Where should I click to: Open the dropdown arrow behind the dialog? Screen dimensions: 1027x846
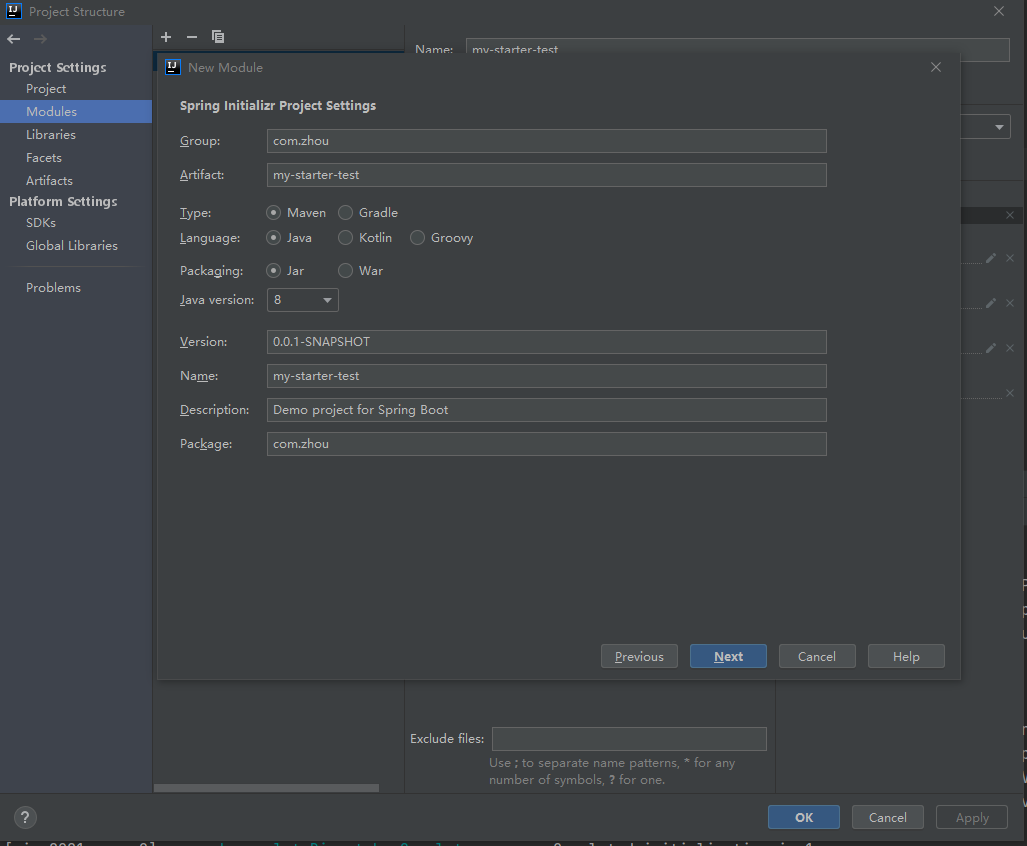pyautogui.click(x=999, y=127)
